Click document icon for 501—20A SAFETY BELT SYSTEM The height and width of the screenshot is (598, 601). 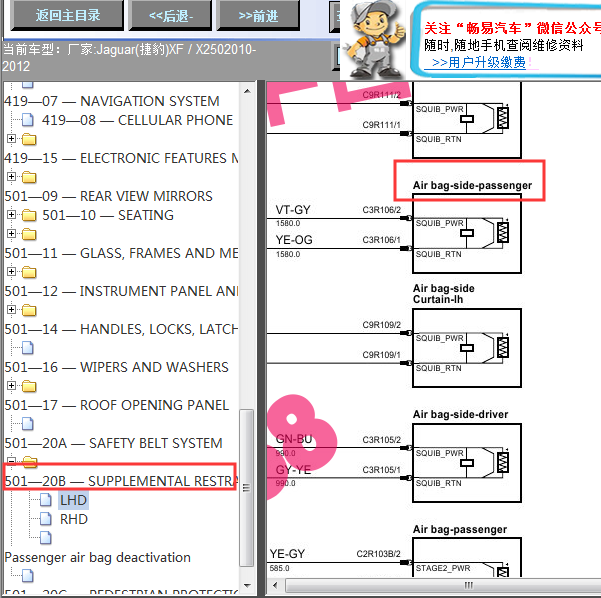[28, 424]
